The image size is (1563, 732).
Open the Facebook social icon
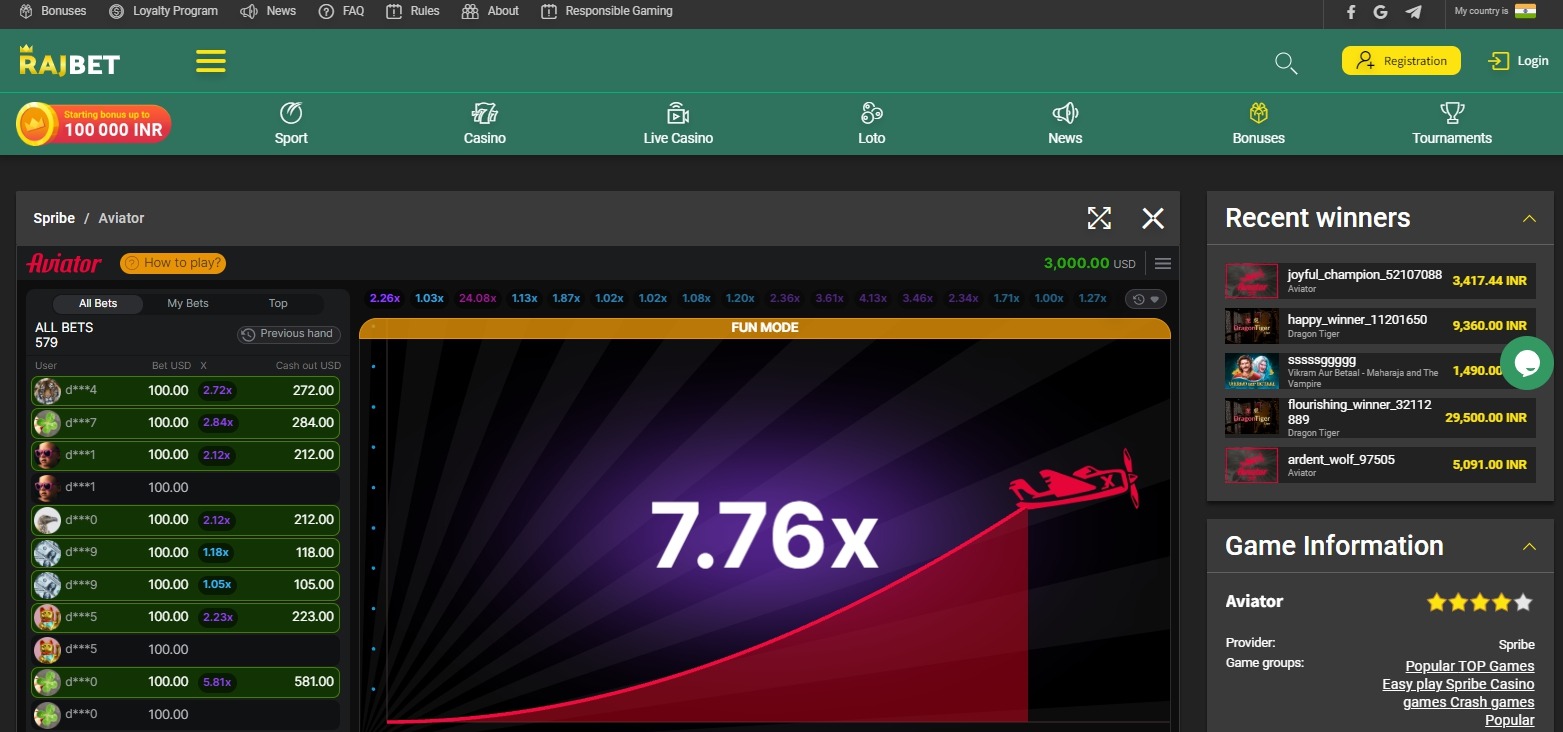tap(1351, 12)
